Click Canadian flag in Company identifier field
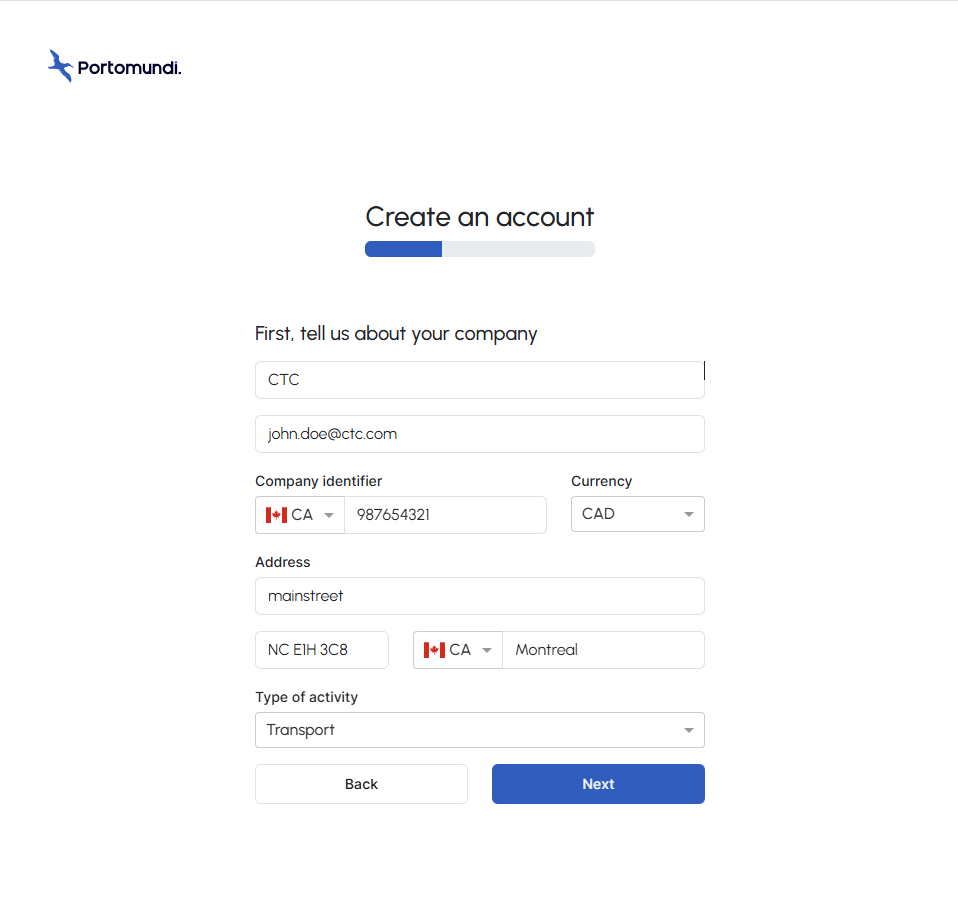Image resolution: width=958 pixels, height=920 pixels. click(x=276, y=515)
